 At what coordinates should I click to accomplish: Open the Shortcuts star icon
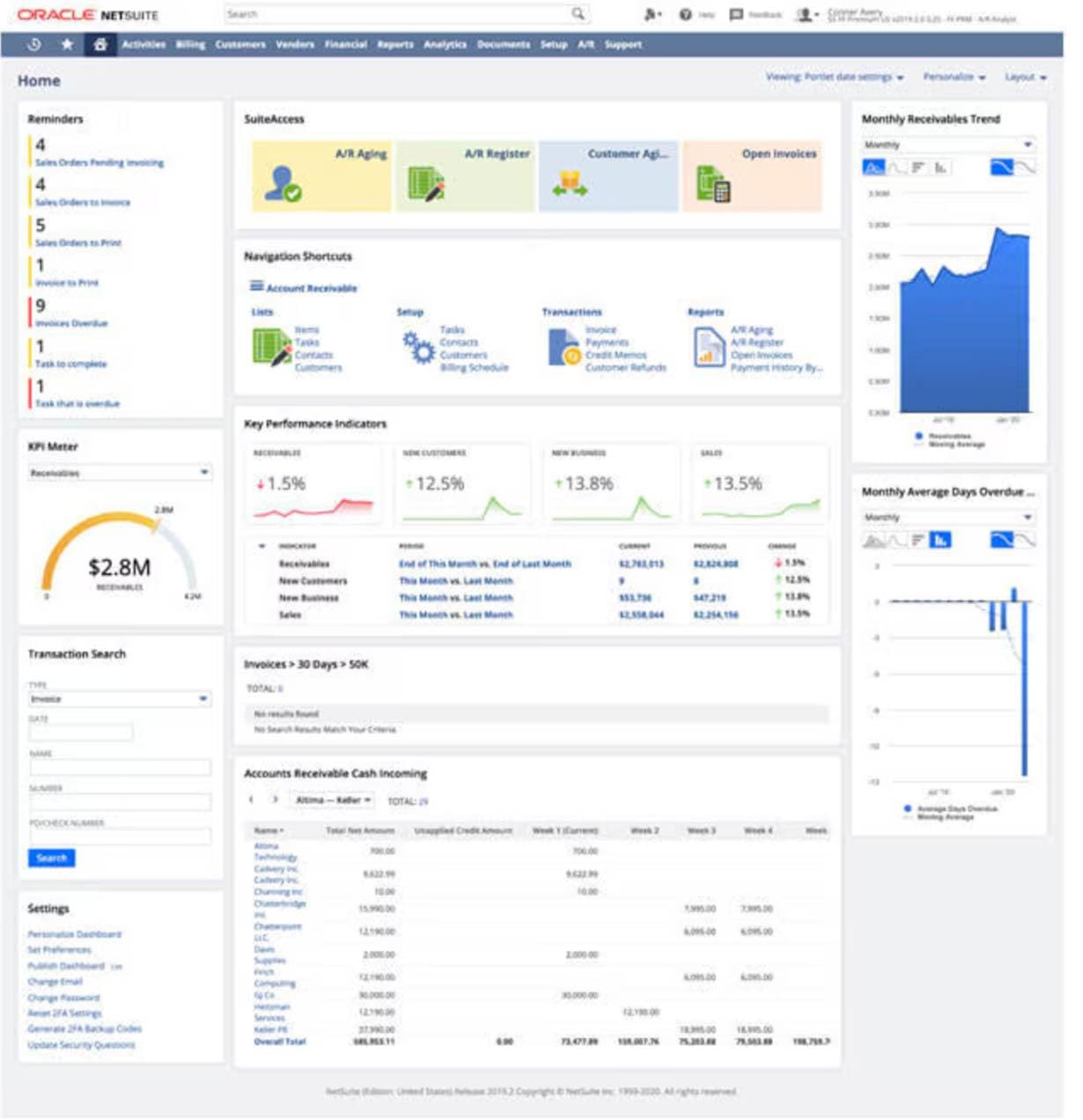point(67,44)
